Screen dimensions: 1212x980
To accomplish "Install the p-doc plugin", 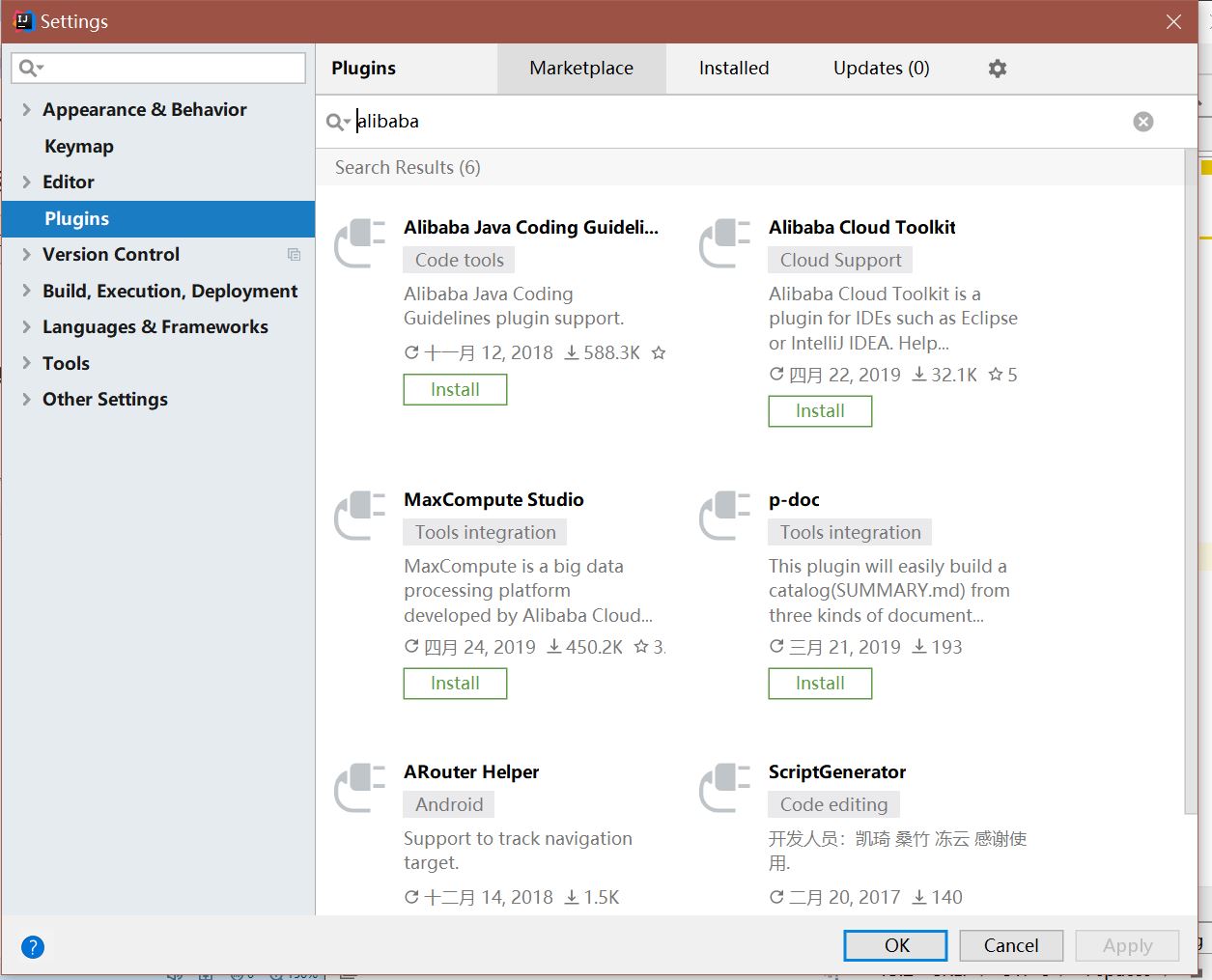I will tap(820, 684).
